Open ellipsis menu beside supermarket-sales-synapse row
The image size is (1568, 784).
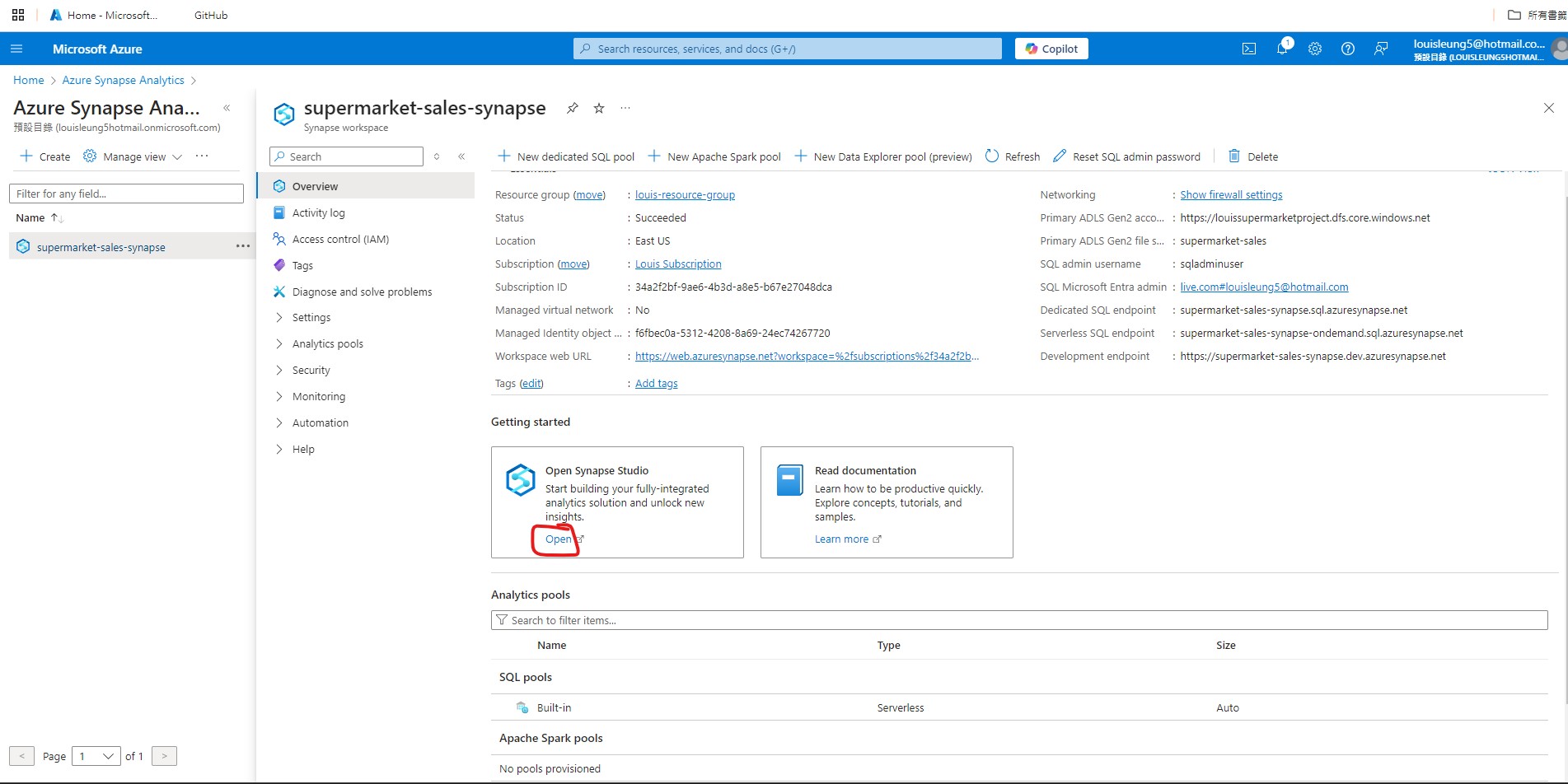pyautogui.click(x=241, y=246)
